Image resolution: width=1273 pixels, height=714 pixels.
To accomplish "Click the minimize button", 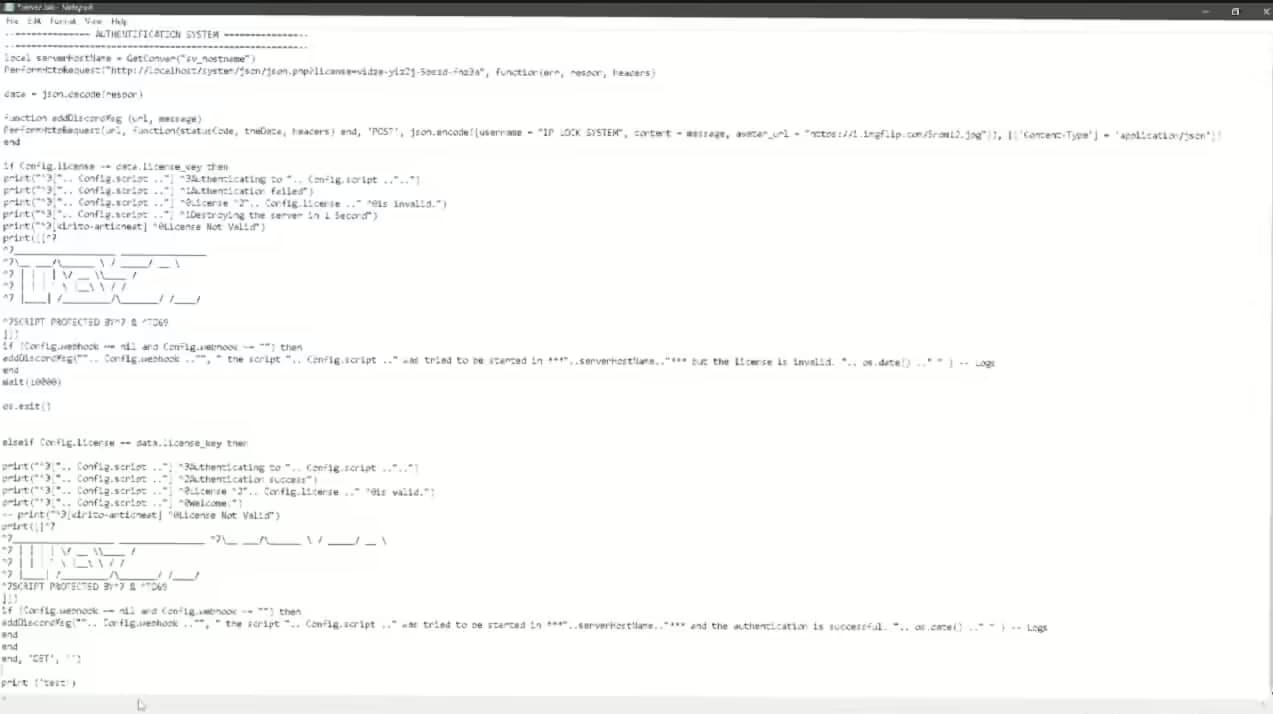I will 1205,11.
